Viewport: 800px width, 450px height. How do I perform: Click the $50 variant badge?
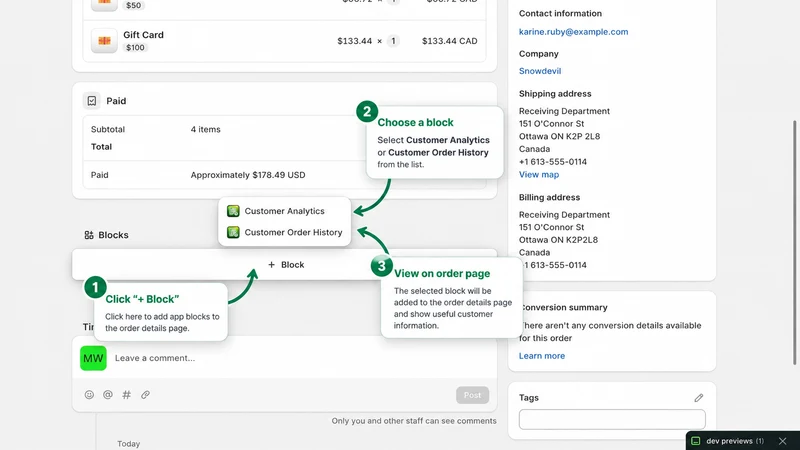click(x=134, y=5)
